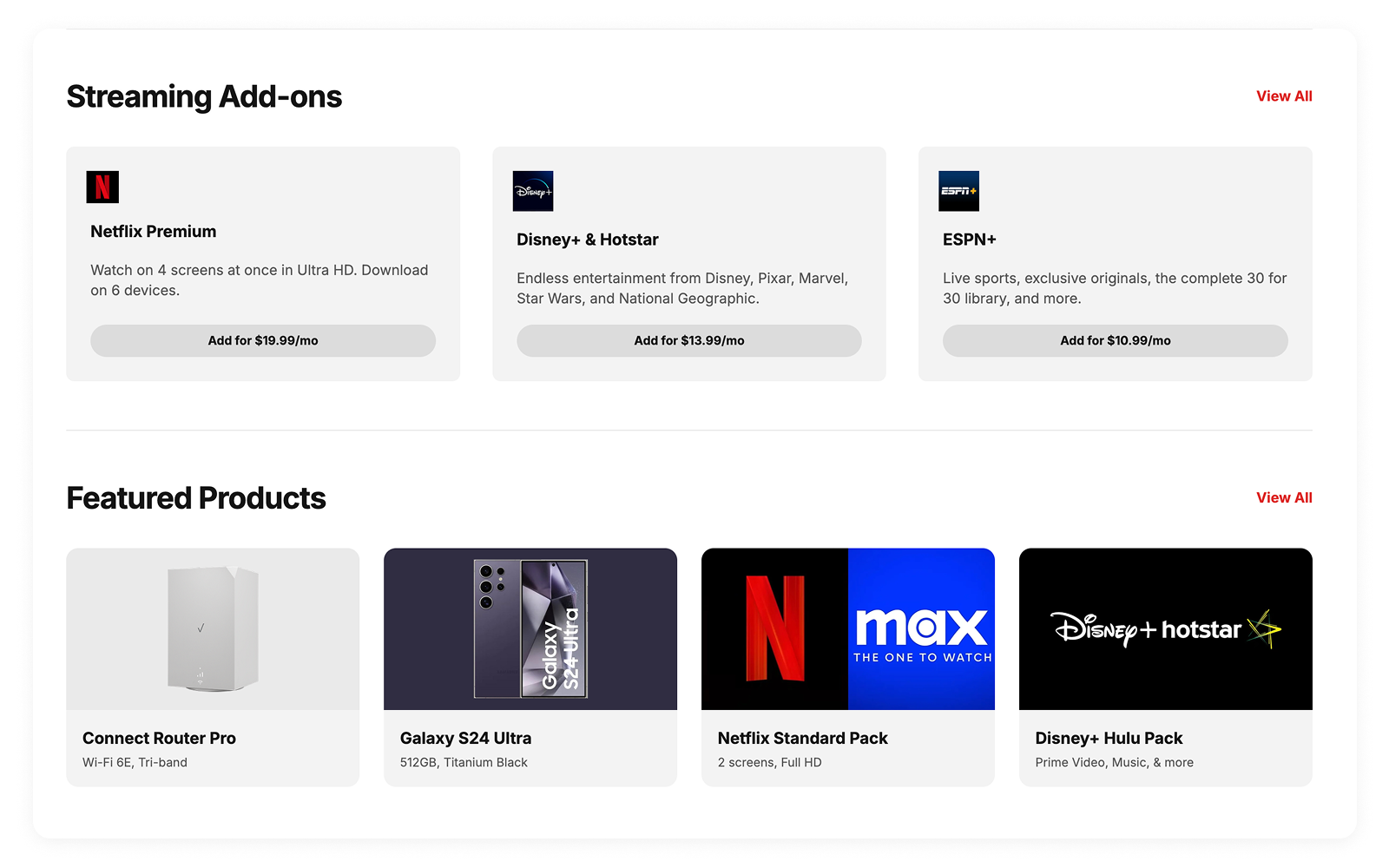Open Galaxy S24 Ultra product image

[x=530, y=628]
